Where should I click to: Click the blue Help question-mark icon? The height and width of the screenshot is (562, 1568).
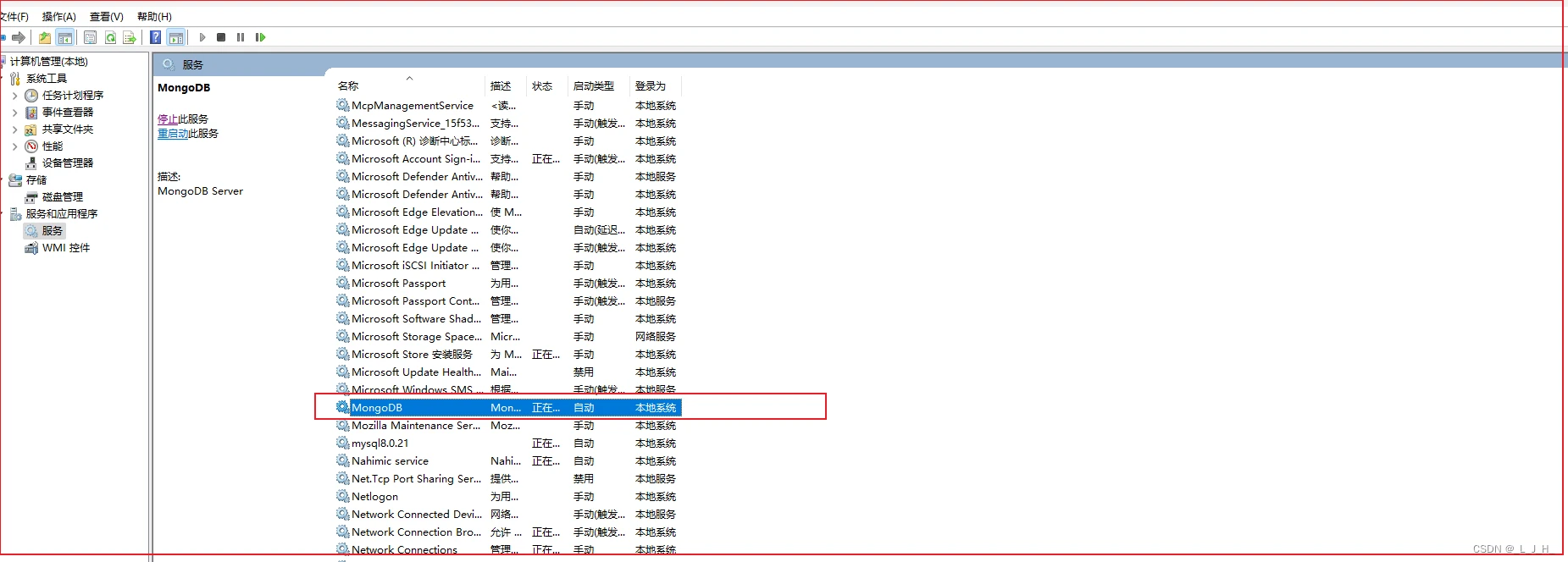(x=156, y=37)
